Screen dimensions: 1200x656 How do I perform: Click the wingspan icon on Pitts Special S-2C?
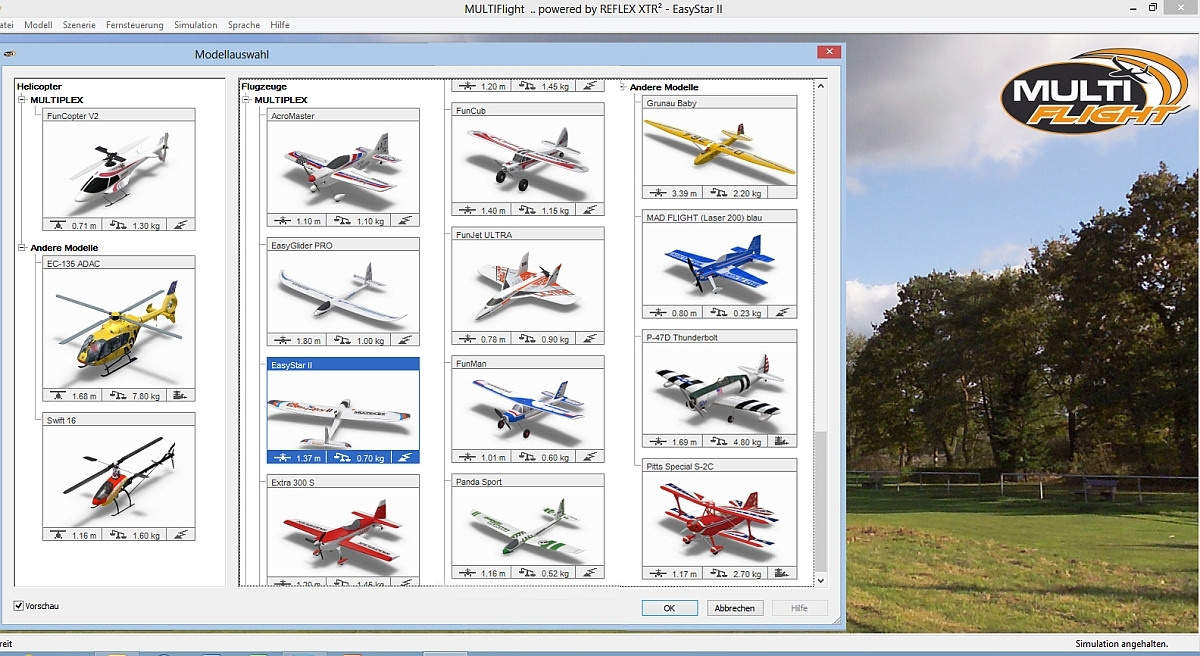click(x=658, y=574)
